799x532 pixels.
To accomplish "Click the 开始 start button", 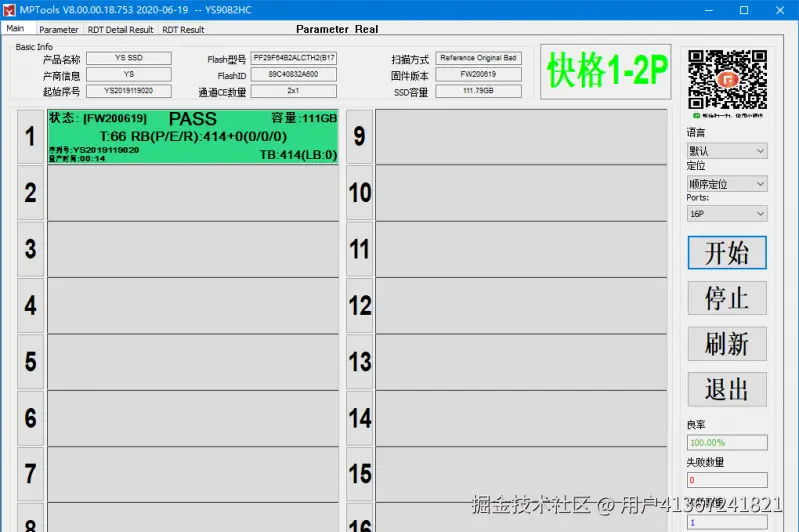I will click(x=727, y=252).
